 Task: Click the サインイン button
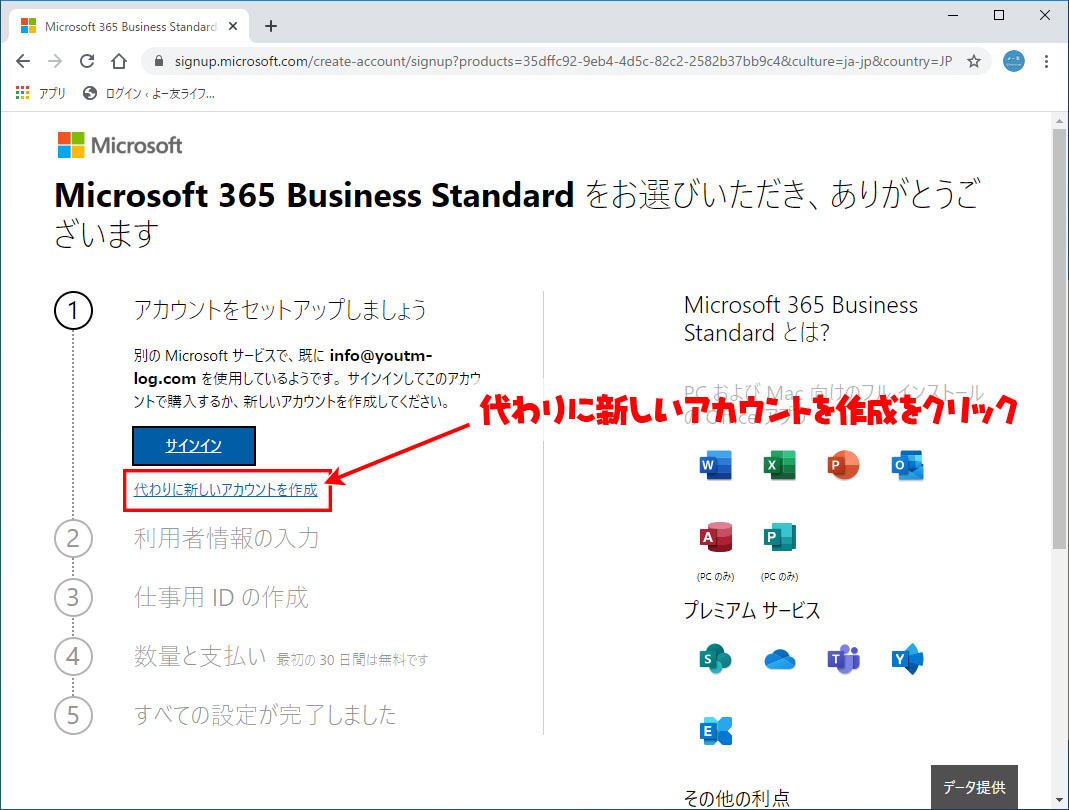pos(194,446)
